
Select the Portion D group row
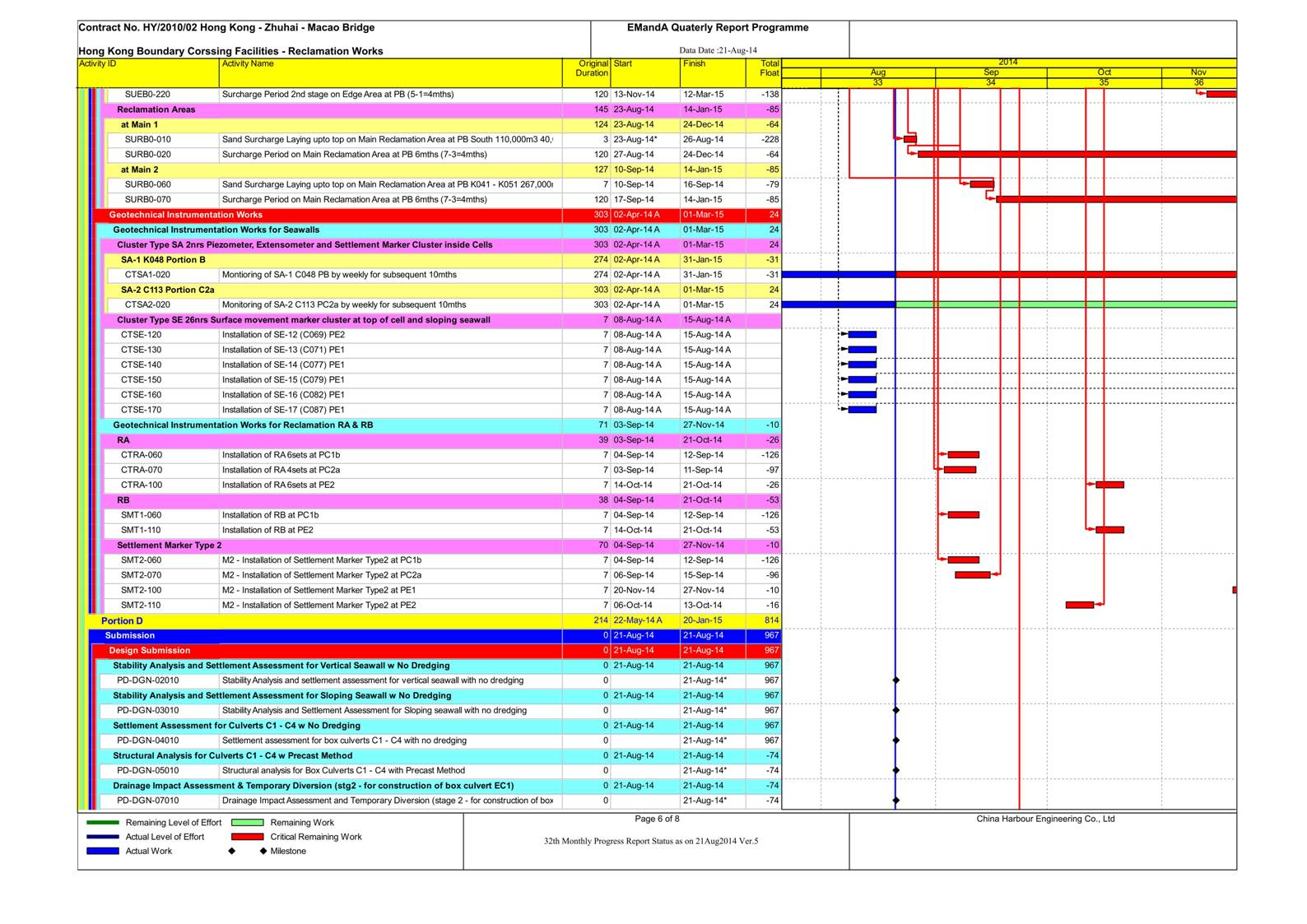(x=433, y=620)
